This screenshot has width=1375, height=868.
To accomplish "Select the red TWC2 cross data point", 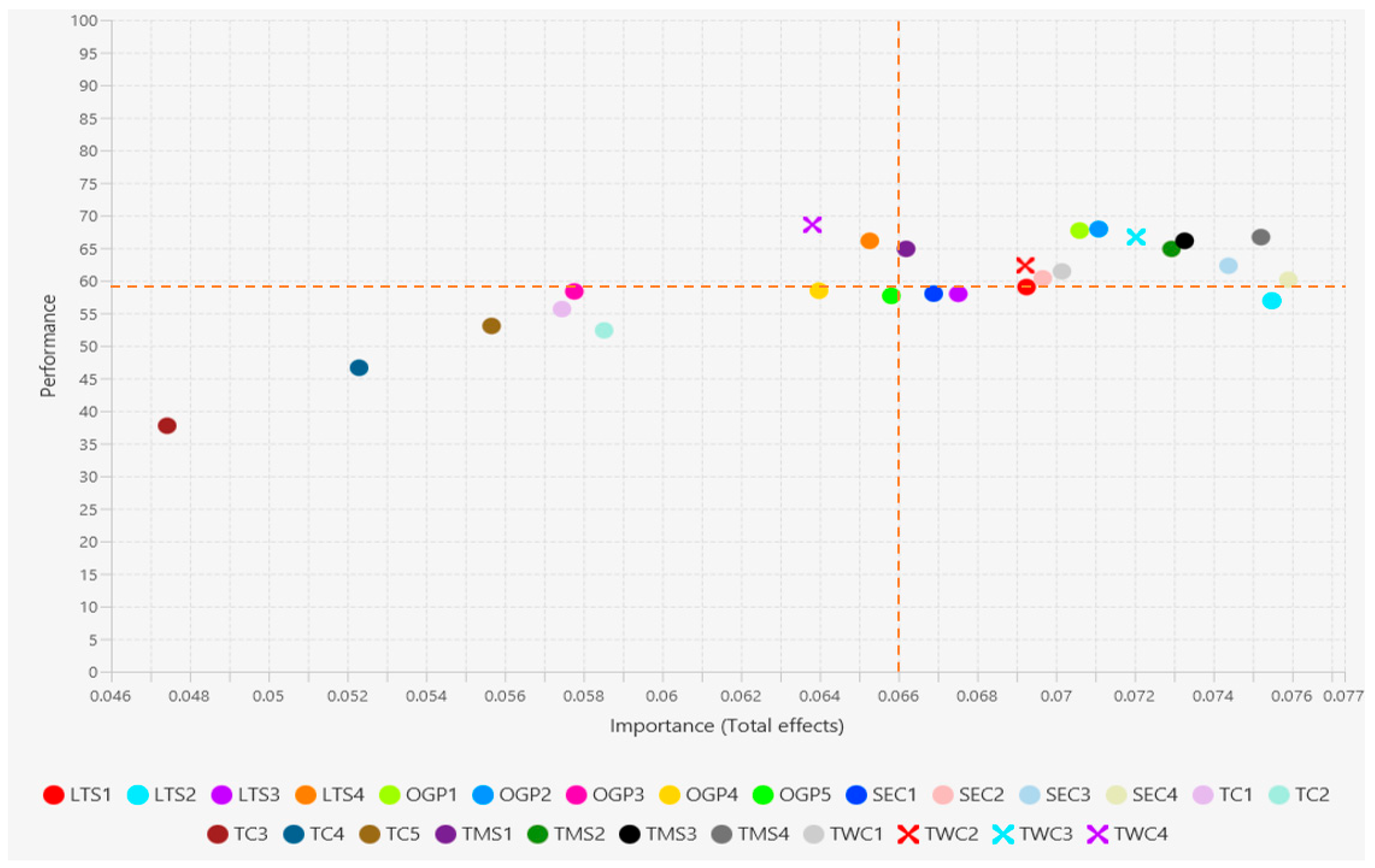I will click(1025, 266).
